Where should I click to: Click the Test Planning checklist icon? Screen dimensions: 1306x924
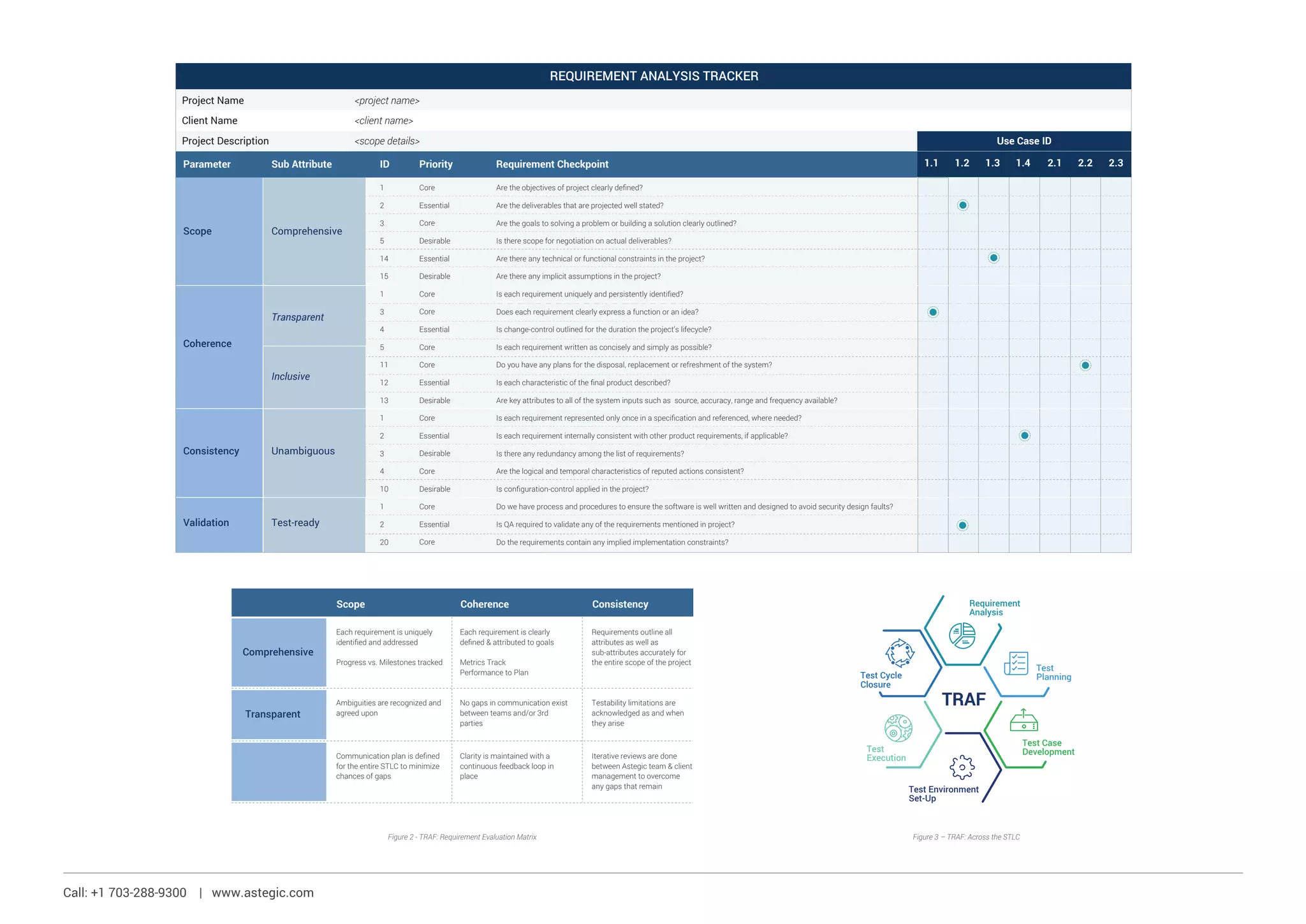click(x=1016, y=663)
